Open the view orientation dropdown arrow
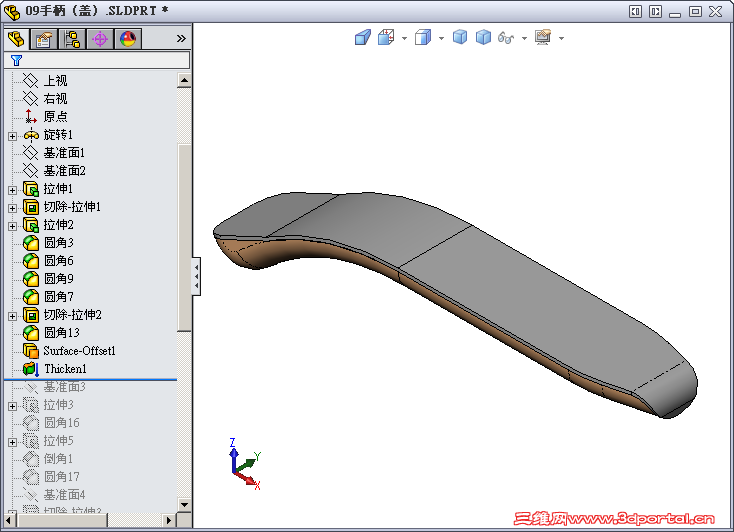 [x=404, y=38]
